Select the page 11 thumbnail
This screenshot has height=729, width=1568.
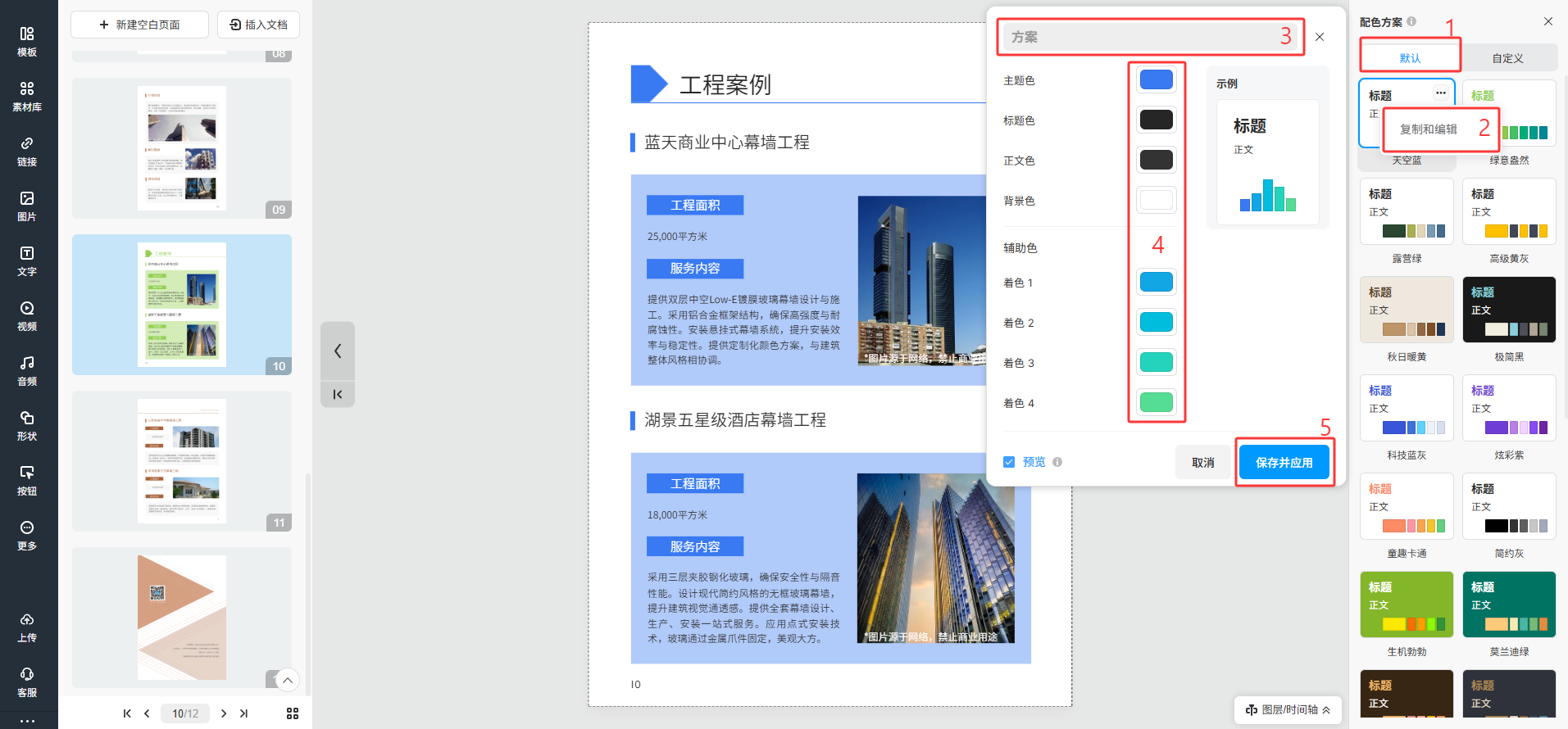coord(182,461)
